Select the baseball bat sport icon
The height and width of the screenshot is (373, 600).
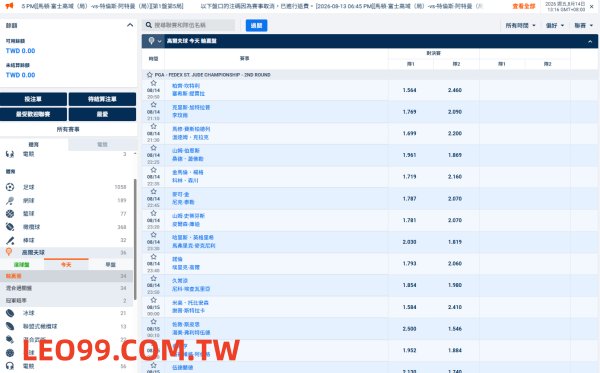[10, 240]
